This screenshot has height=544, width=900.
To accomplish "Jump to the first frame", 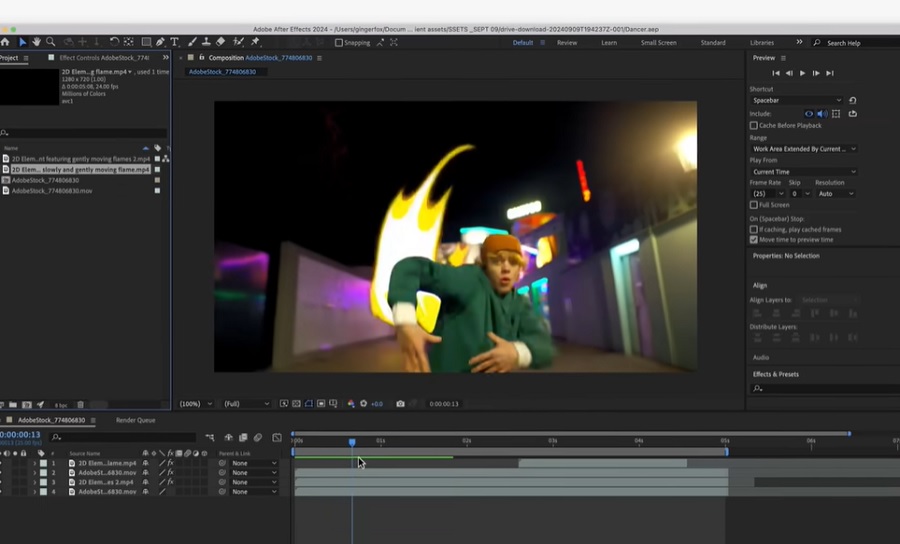I will (775, 73).
